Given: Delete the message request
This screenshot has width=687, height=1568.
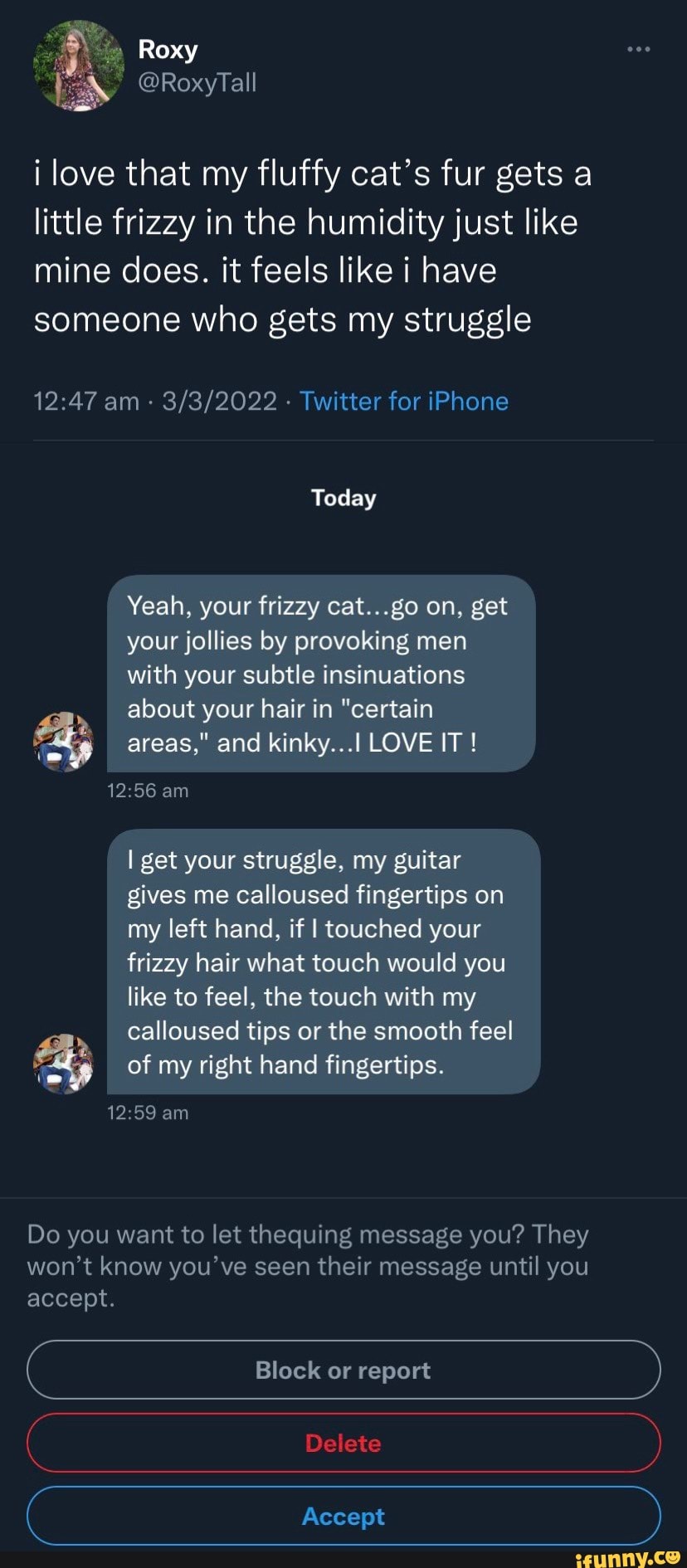Looking at the screenshot, I should pos(343,1443).
